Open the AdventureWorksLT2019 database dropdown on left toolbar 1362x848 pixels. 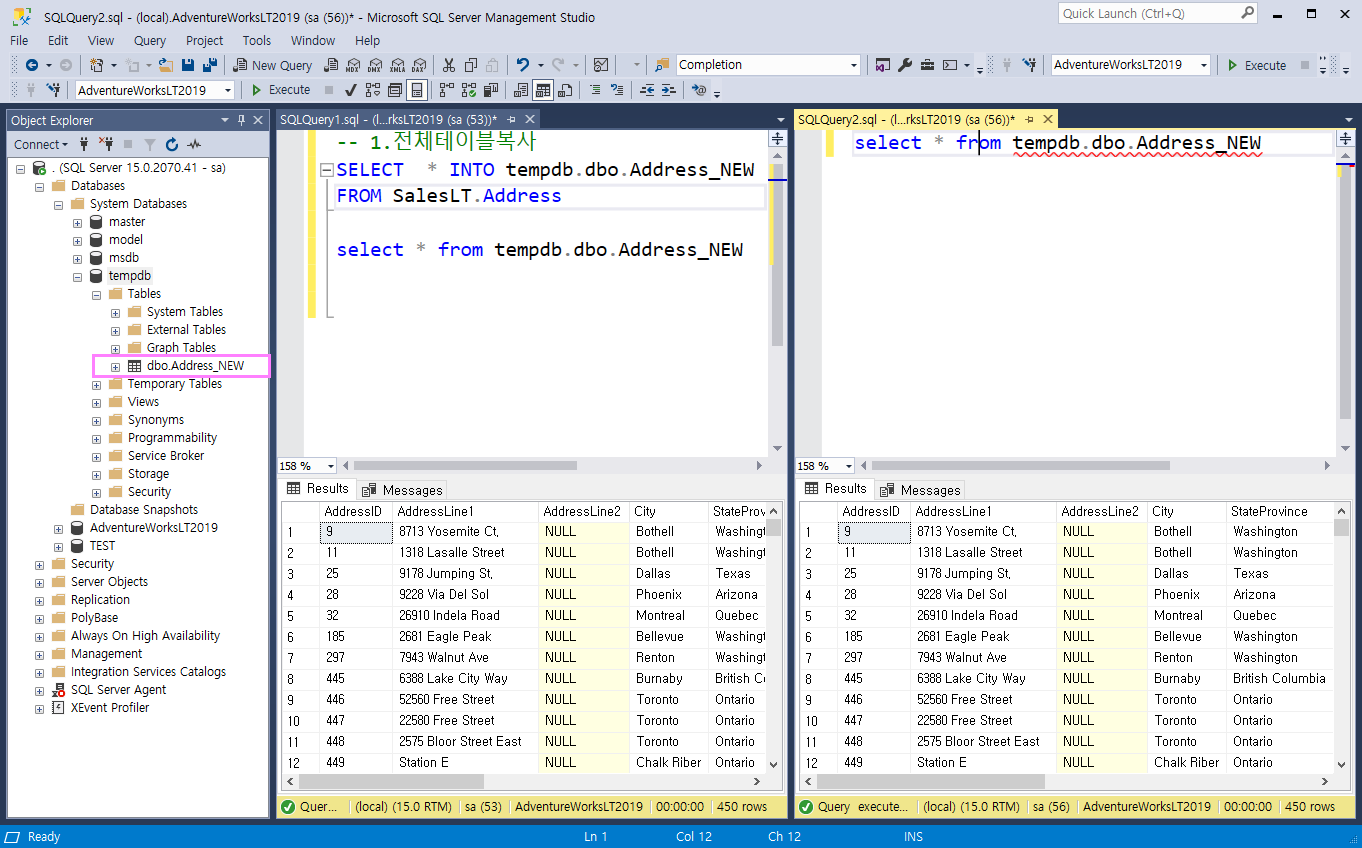click(x=228, y=90)
